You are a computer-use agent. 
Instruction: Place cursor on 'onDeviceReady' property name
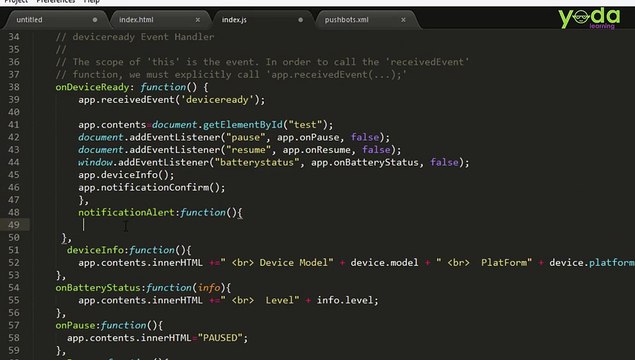point(92,87)
